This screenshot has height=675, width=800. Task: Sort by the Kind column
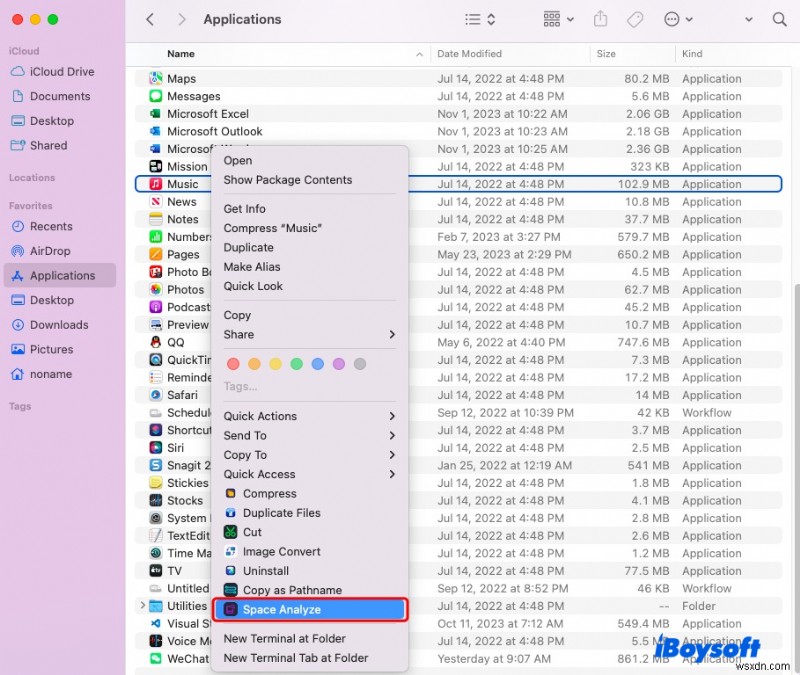692,54
